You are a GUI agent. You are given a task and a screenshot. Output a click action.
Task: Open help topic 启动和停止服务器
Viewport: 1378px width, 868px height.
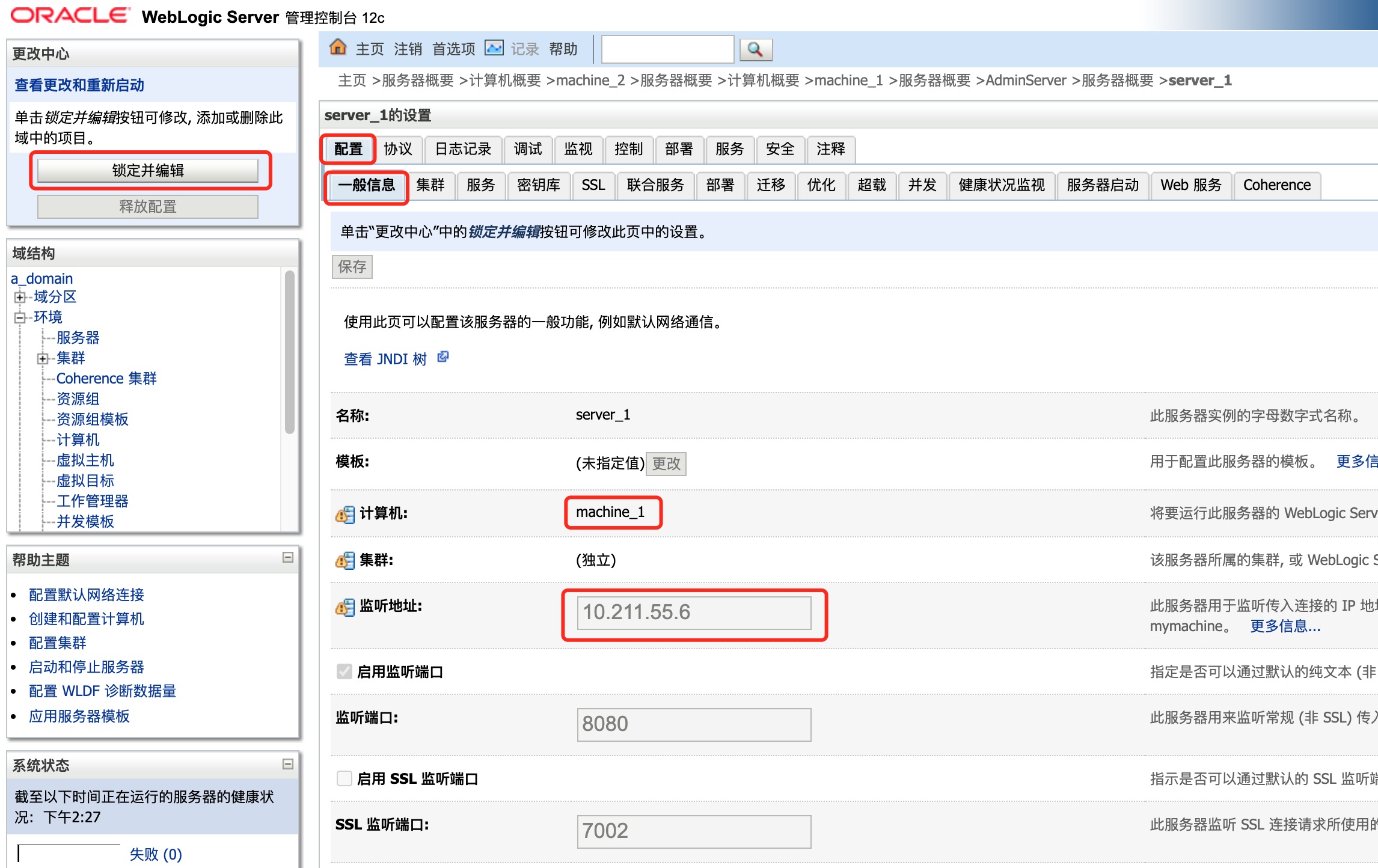[87, 667]
